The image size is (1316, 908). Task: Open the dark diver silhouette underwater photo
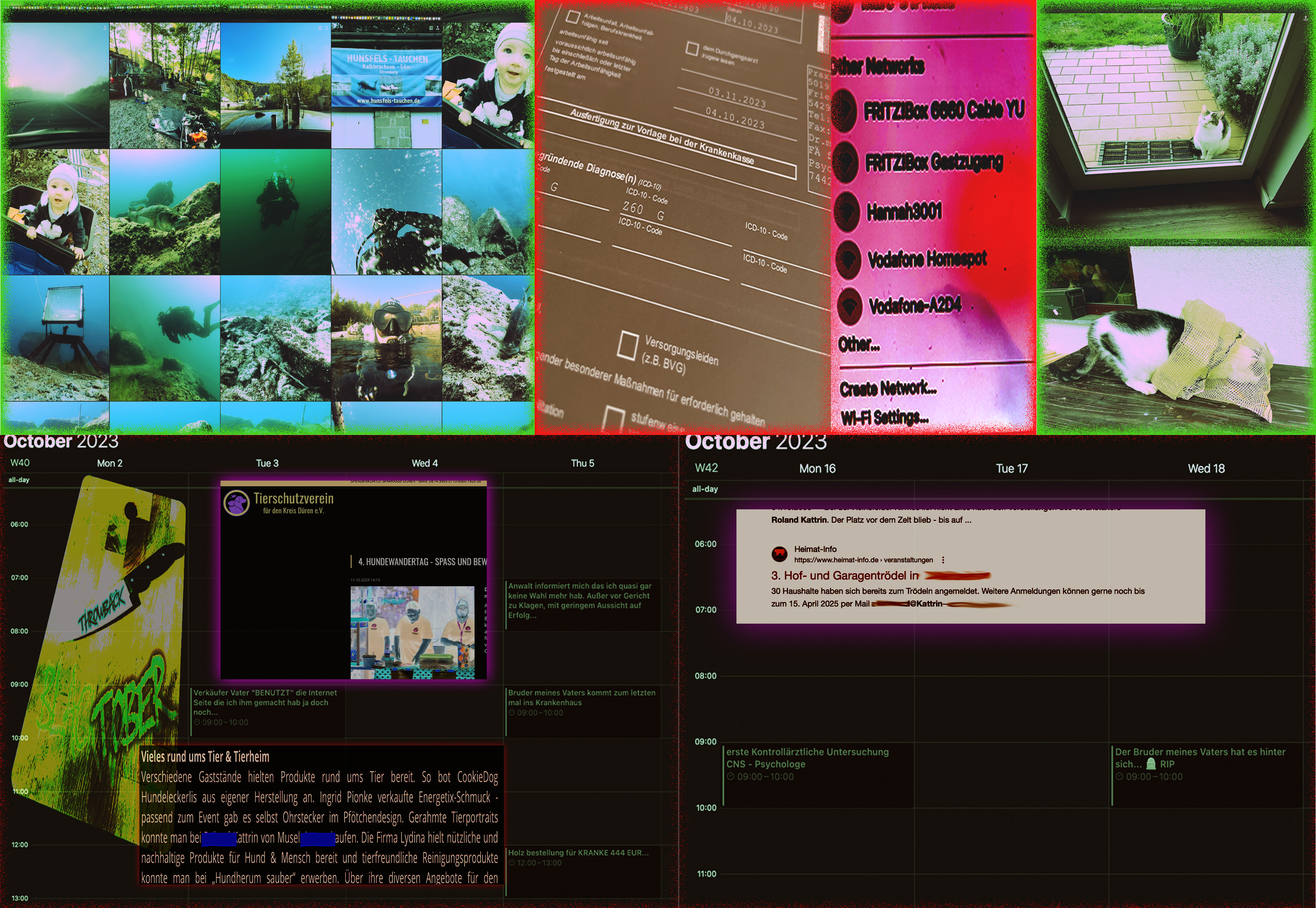275,211
